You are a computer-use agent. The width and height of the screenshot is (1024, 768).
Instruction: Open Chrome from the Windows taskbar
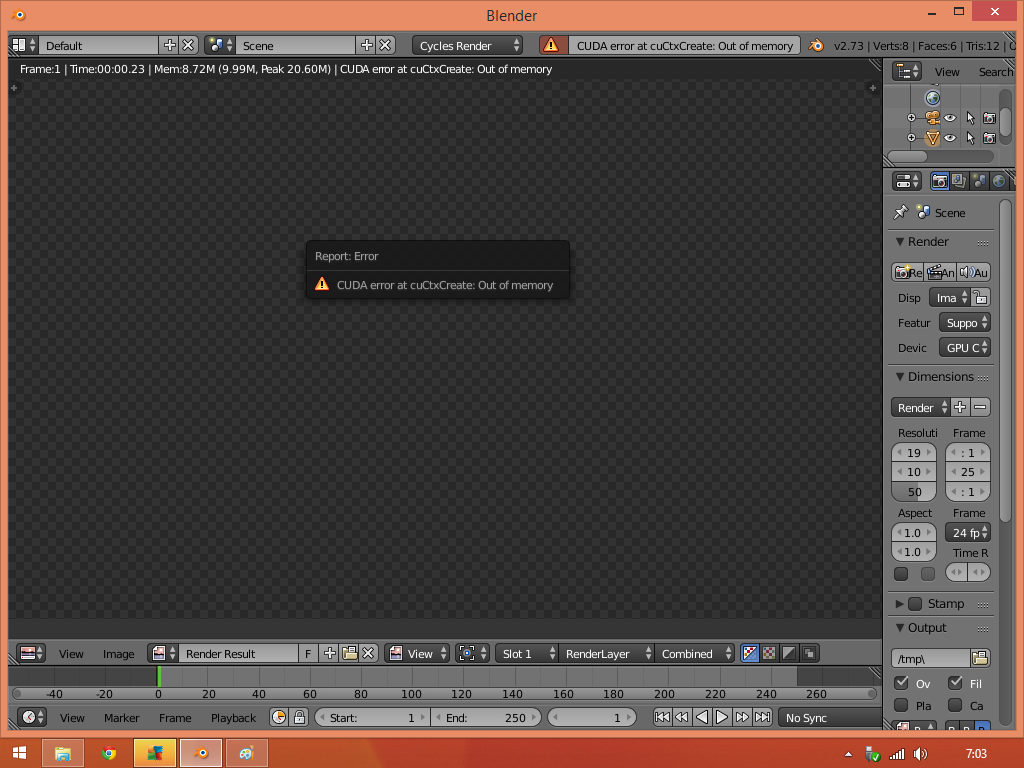point(109,753)
